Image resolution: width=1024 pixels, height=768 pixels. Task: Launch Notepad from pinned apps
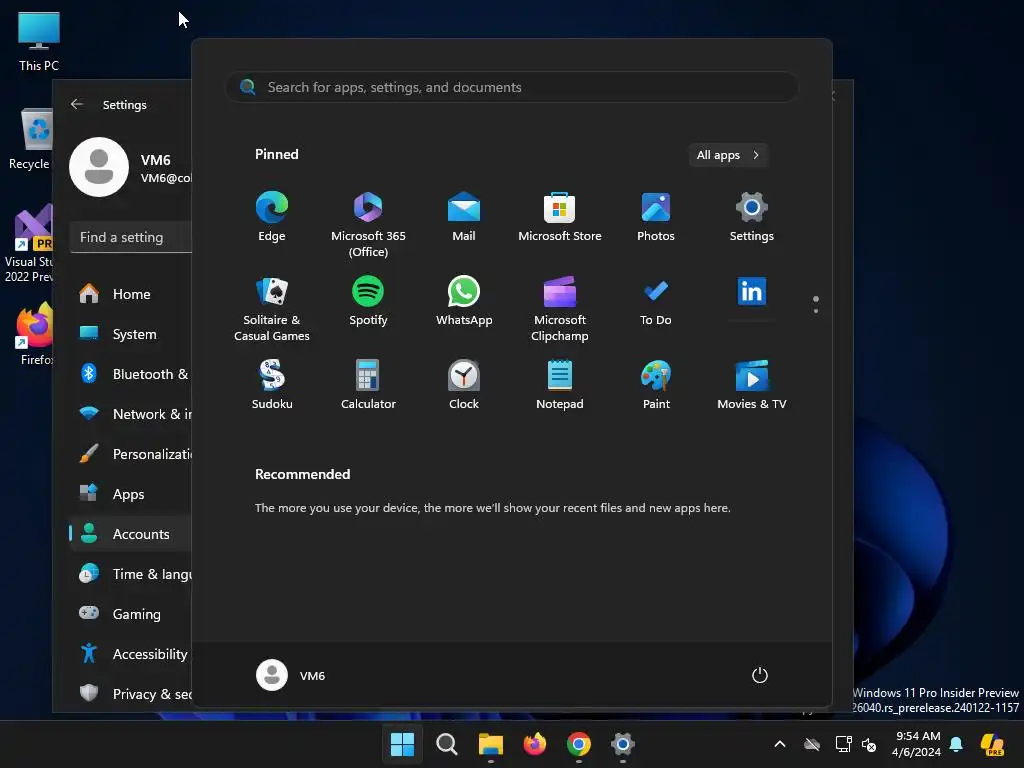point(560,385)
